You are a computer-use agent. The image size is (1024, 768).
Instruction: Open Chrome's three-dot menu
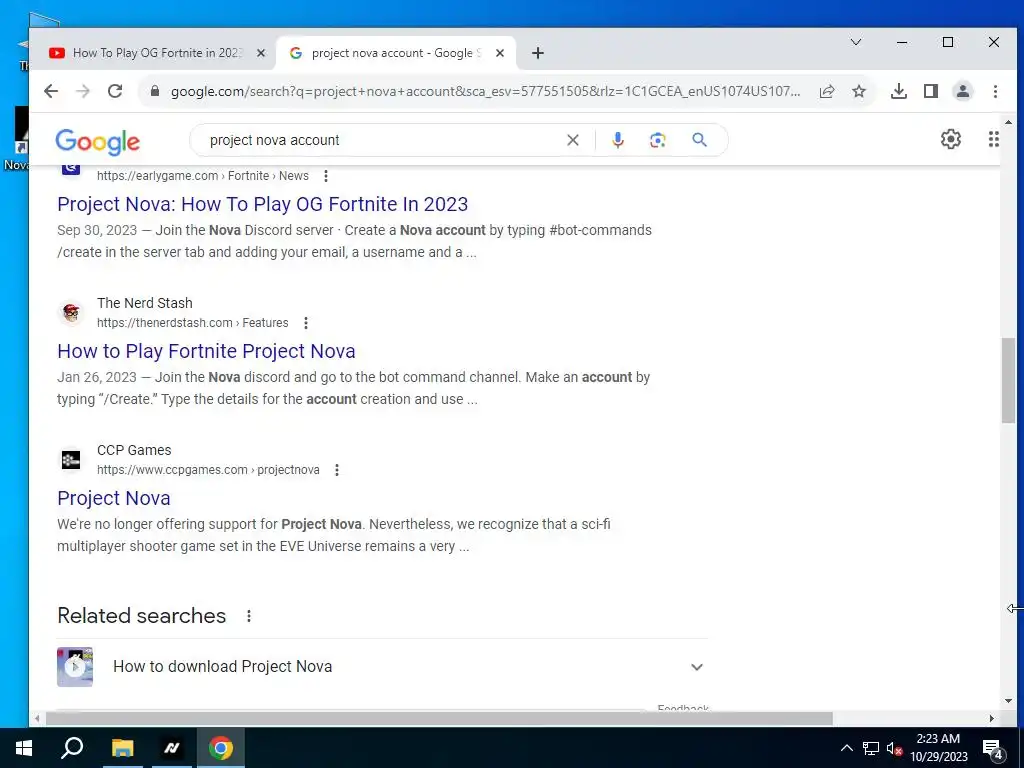995,91
